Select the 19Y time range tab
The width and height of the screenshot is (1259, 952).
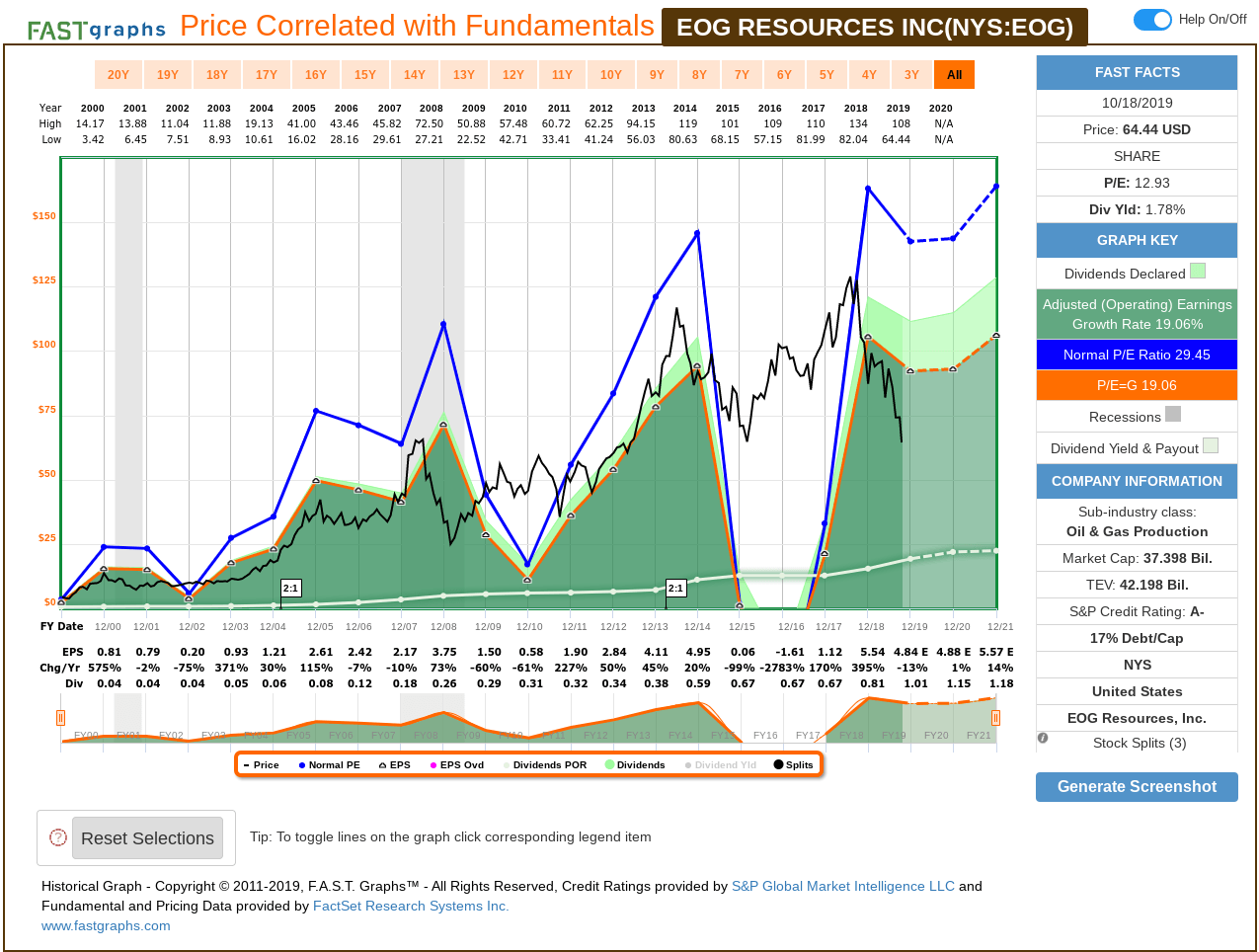[x=168, y=75]
